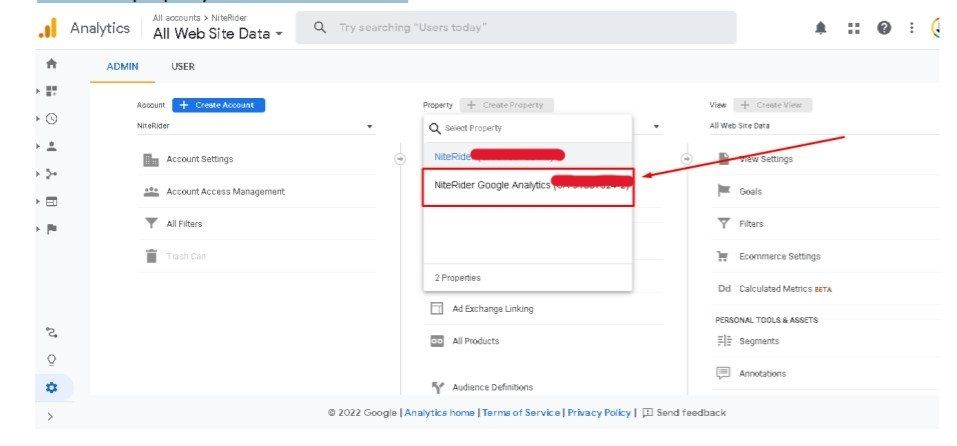The width and height of the screenshot is (957, 446).
Task: Click the All Filters funnel icon
Action: tap(151, 224)
